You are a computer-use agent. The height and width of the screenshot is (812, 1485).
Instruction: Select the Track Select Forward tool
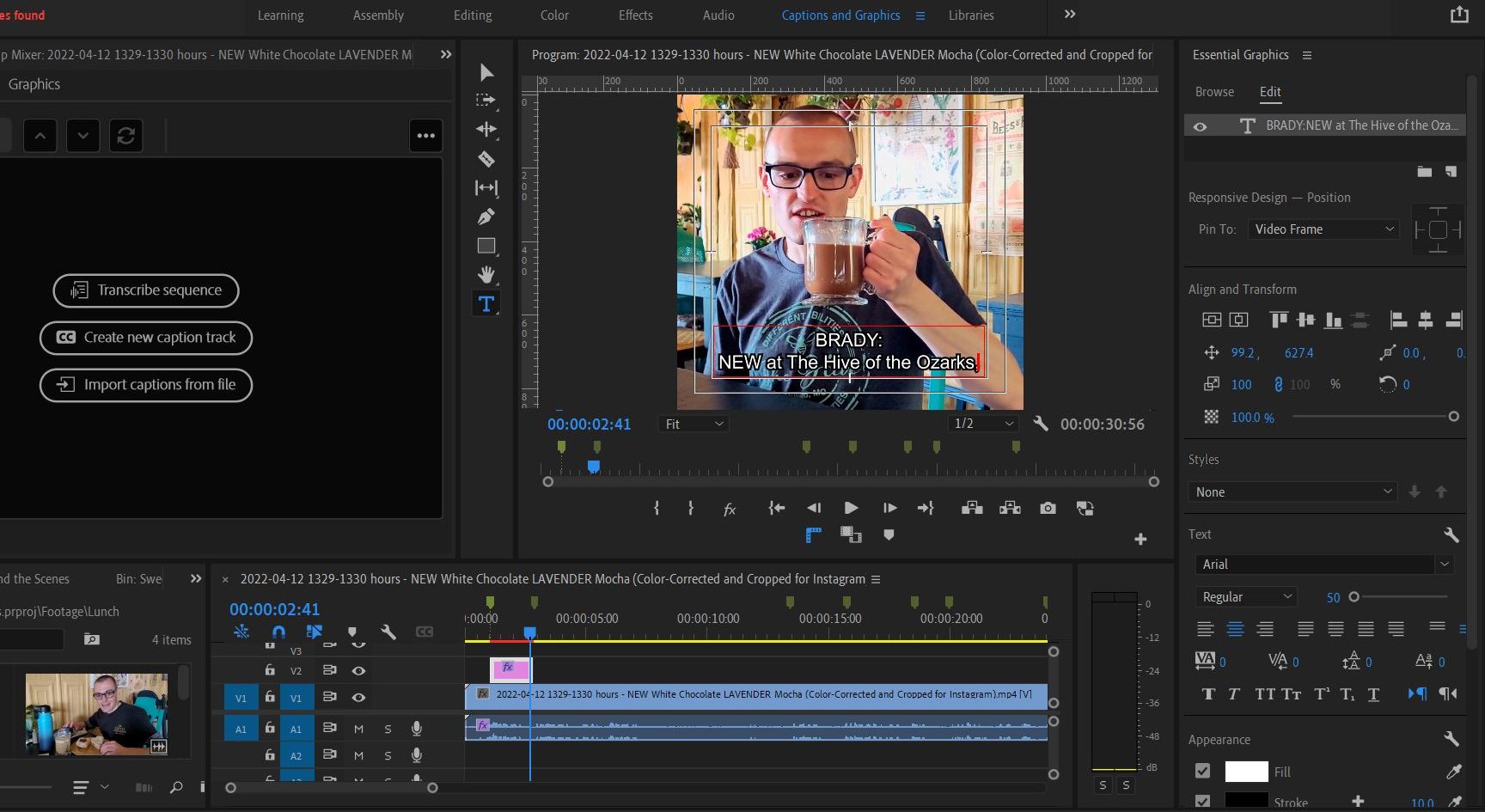tap(486, 101)
